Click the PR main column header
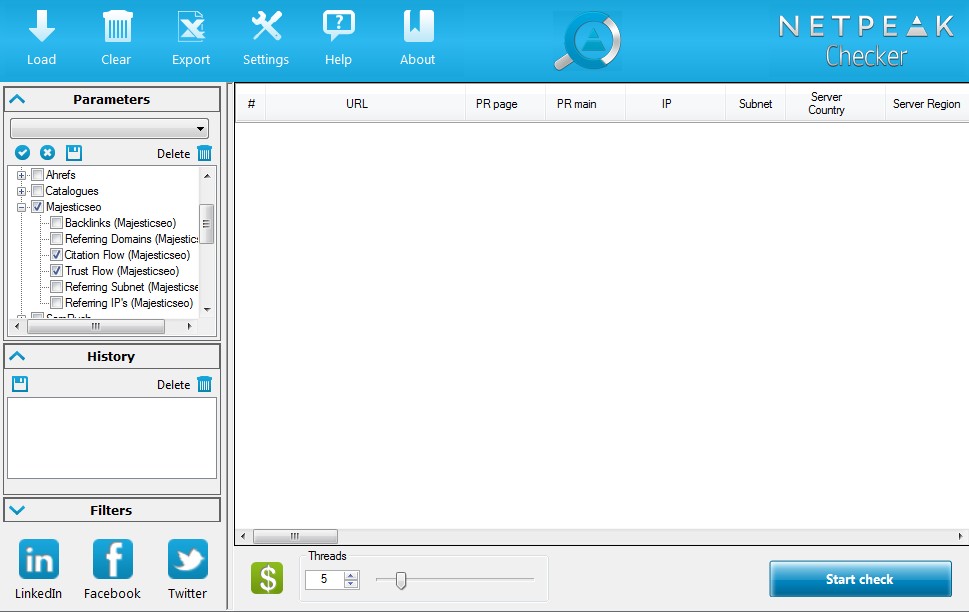The image size is (969, 612). point(585,104)
